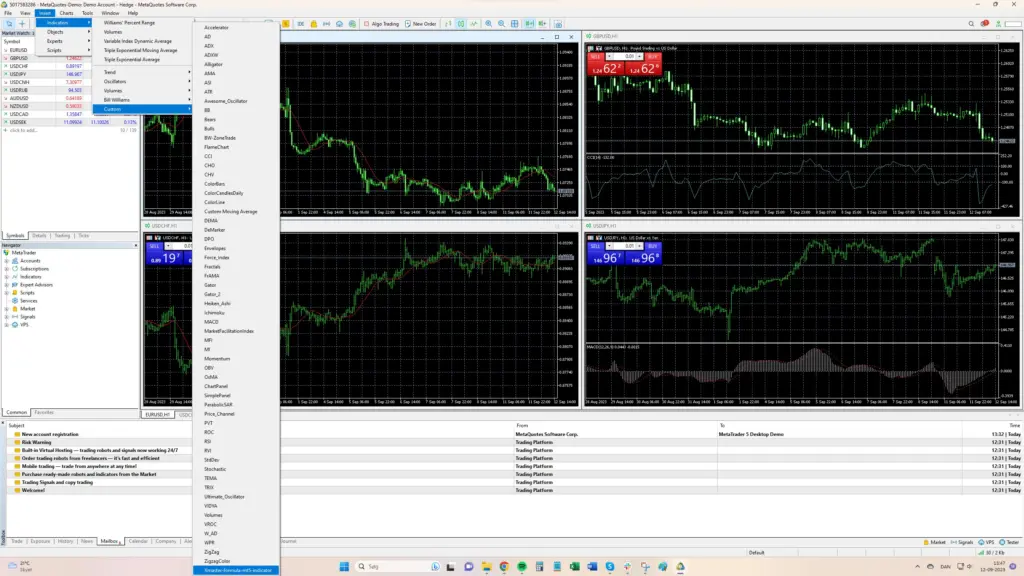Click the green account profile icon
This screenshot has width=1024, height=576.
coord(999,24)
